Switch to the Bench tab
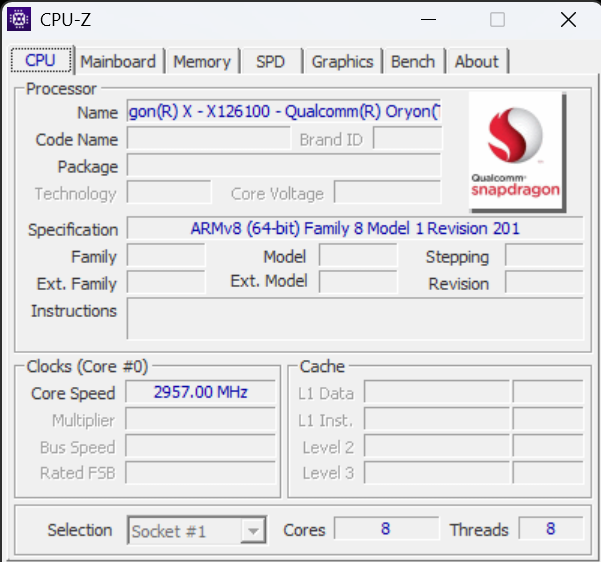 pyautogui.click(x=413, y=61)
